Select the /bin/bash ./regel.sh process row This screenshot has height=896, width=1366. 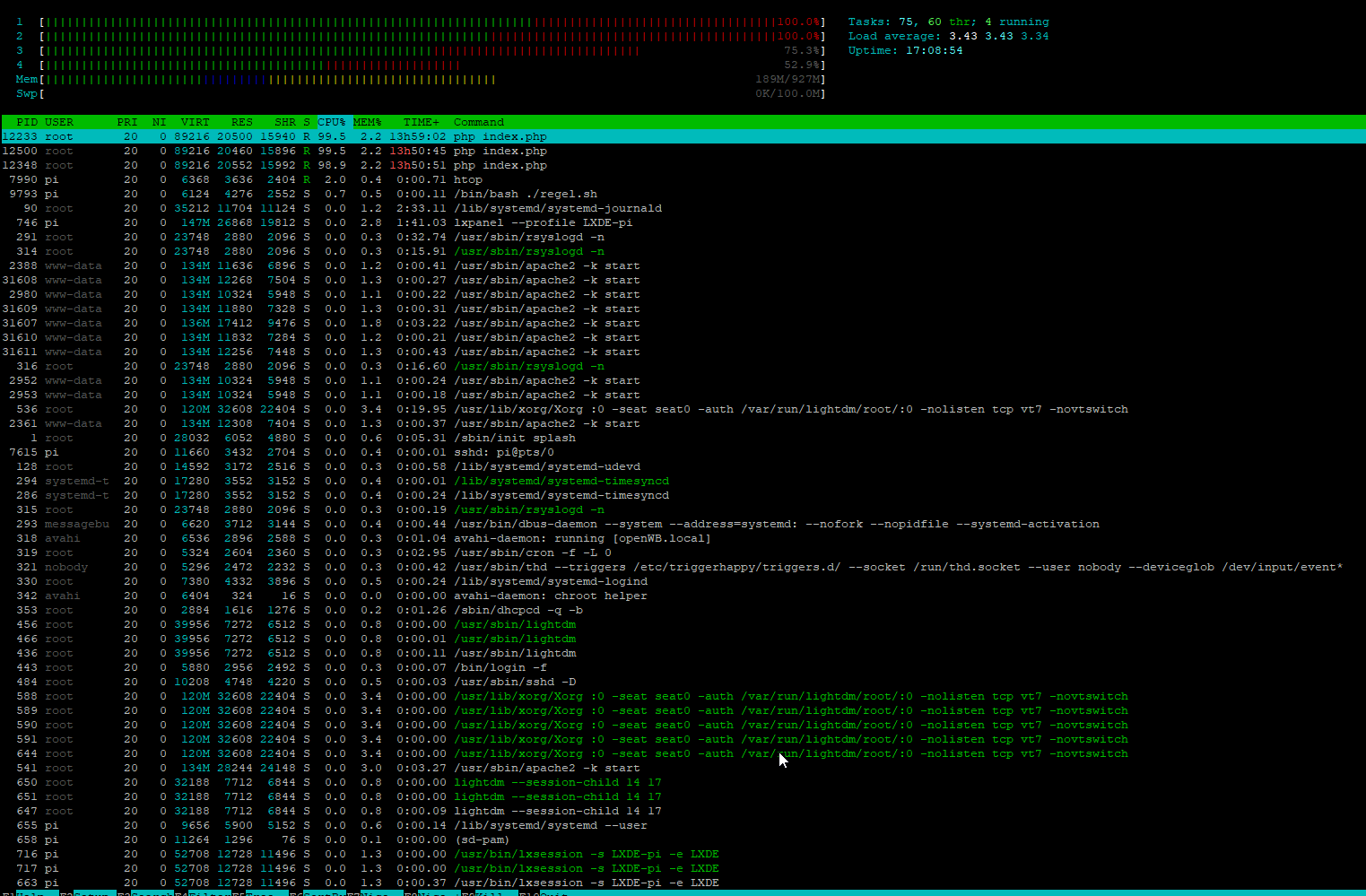(683, 194)
